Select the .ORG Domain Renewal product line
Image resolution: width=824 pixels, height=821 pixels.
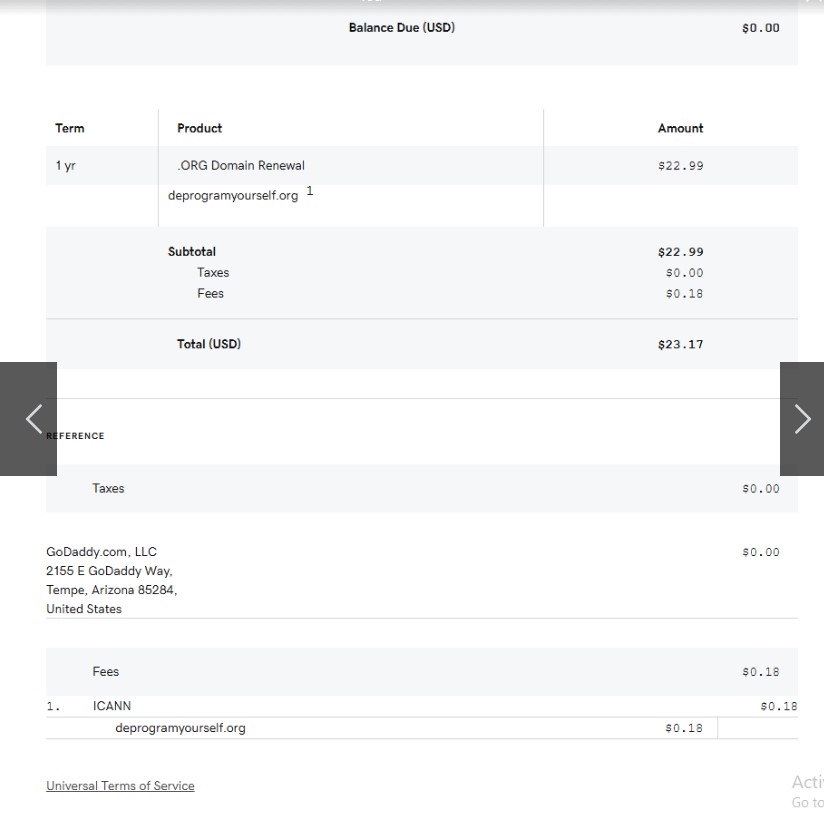(x=241, y=166)
